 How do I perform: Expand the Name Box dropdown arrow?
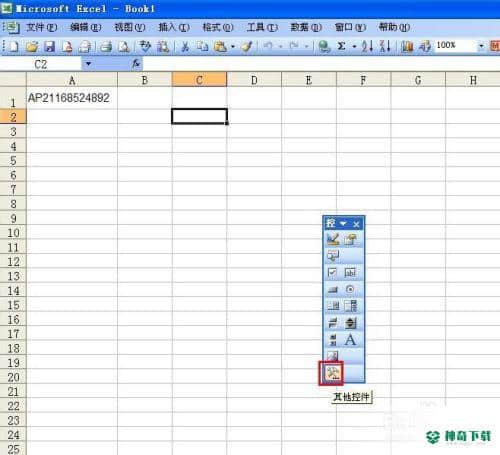(88, 64)
